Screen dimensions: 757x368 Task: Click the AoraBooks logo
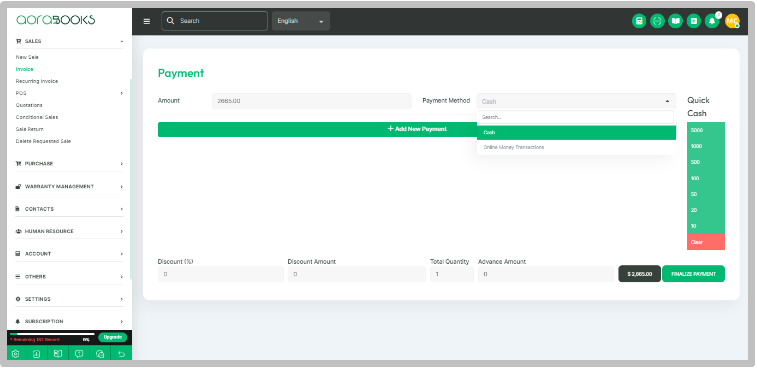[x=56, y=20]
